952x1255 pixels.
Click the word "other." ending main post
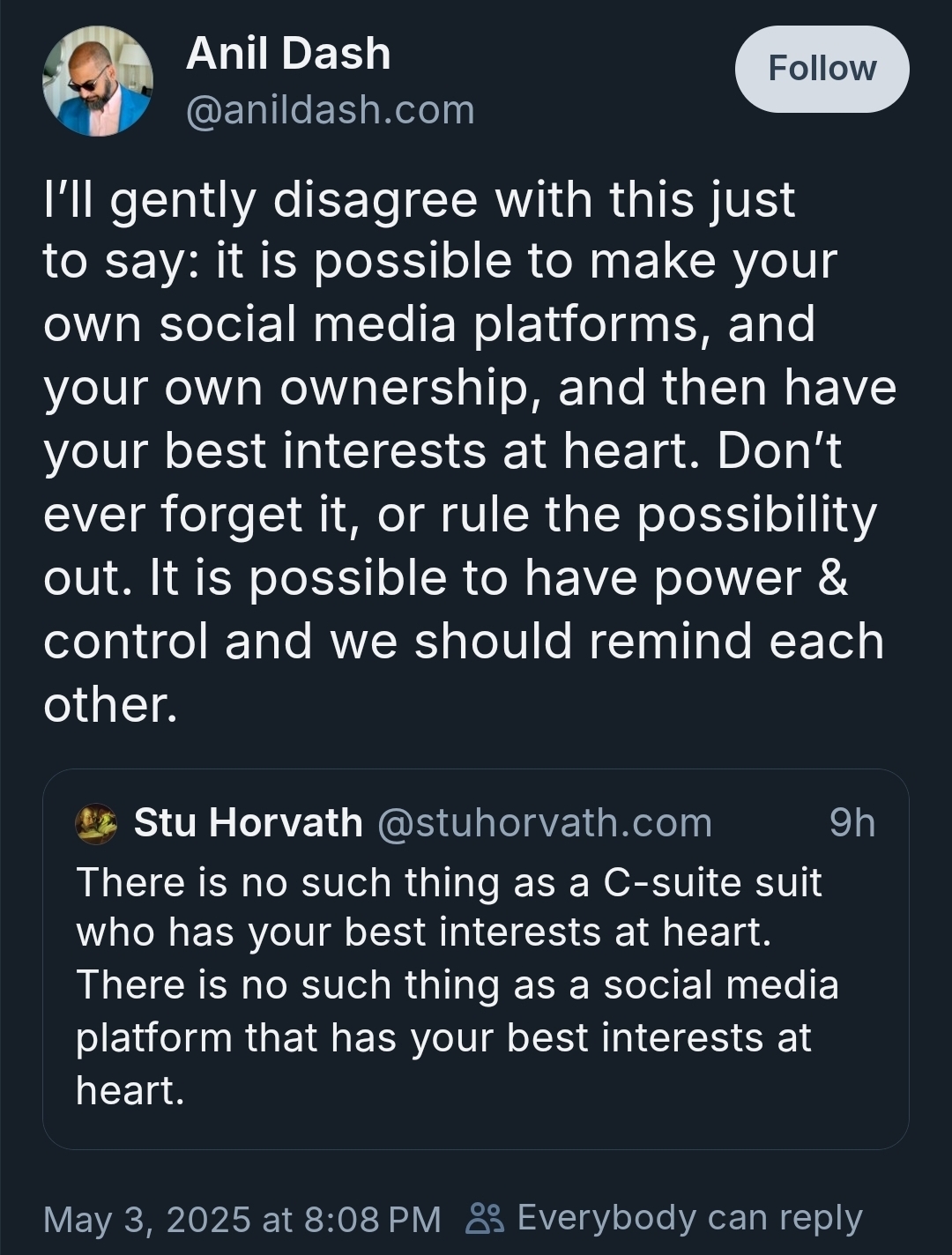pyautogui.click(x=110, y=705)
